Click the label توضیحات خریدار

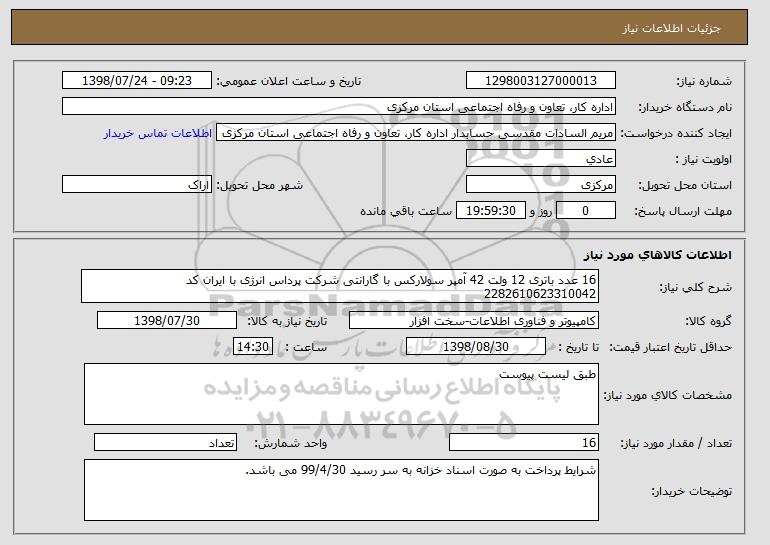click(x=691, y=491)
